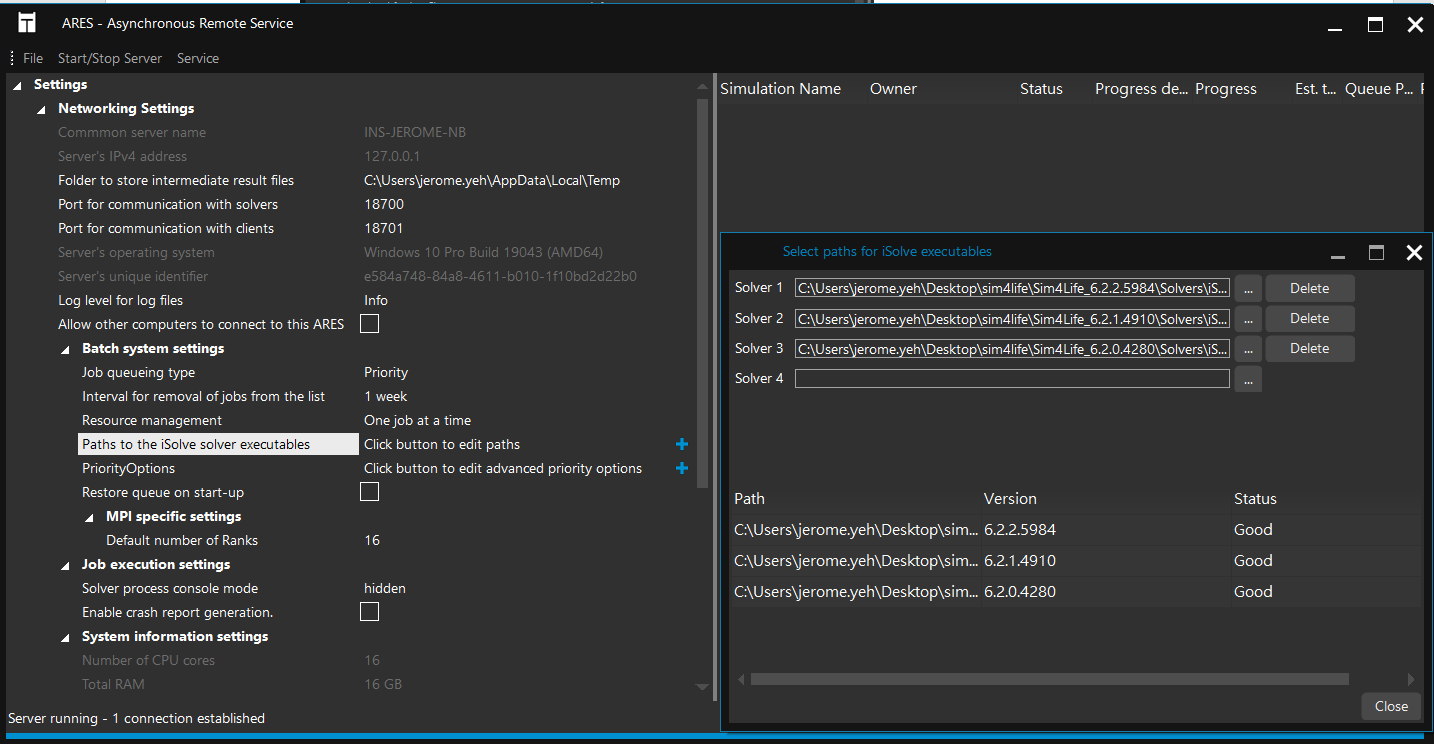The height and width of the screenshot is (744, 1434).
Task: Toggle Restore queue on start-up checkbox
Action: click(369, 492)
